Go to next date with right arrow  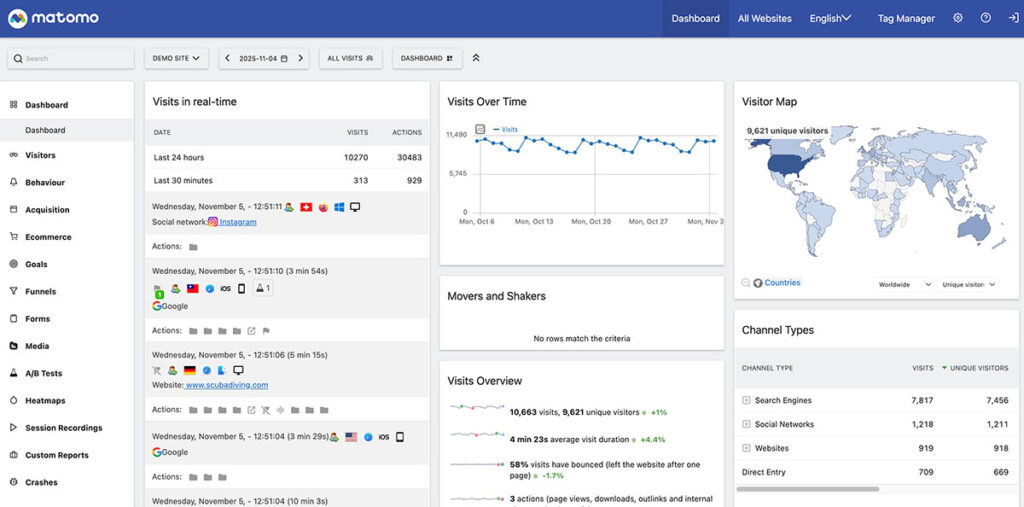point(300,58)
